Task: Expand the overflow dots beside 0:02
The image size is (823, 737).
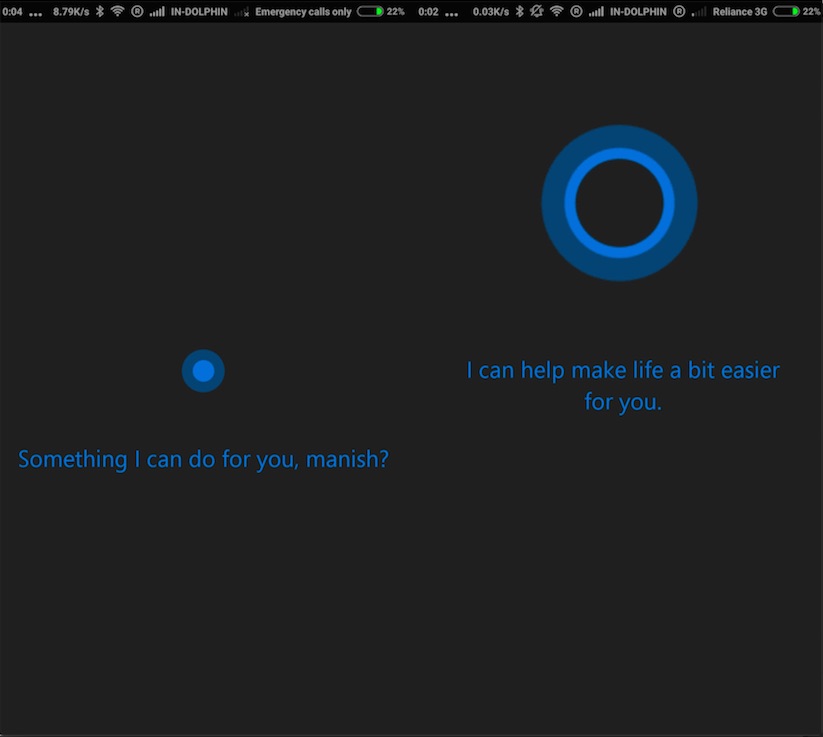Action: 450,11
